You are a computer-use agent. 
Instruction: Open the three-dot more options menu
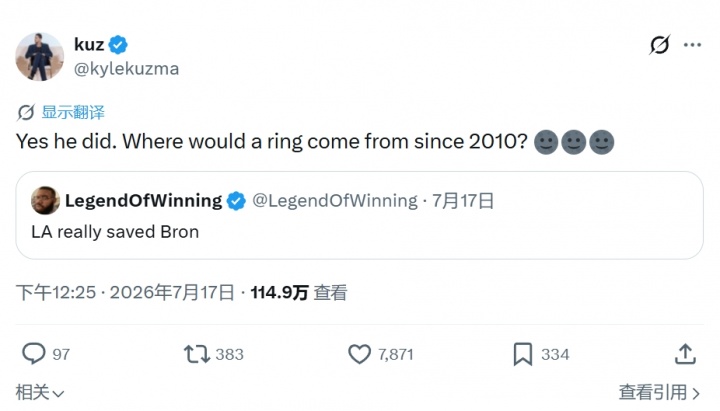pos(692,45)
